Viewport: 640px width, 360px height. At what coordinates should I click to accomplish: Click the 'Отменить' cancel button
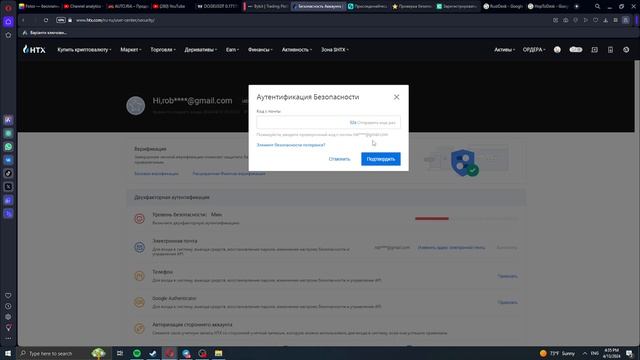(x=339, y=159)
